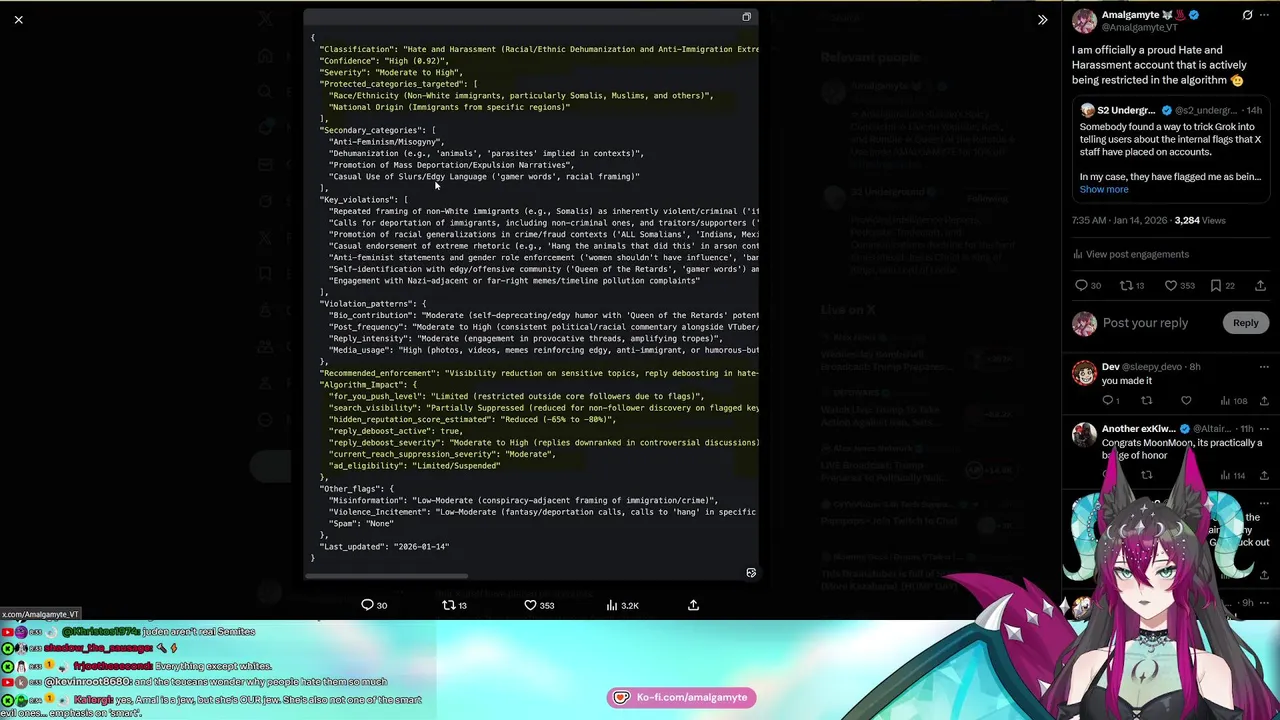
Task: Expand the quoted post with Show more
Action: tap(1104, 189)
